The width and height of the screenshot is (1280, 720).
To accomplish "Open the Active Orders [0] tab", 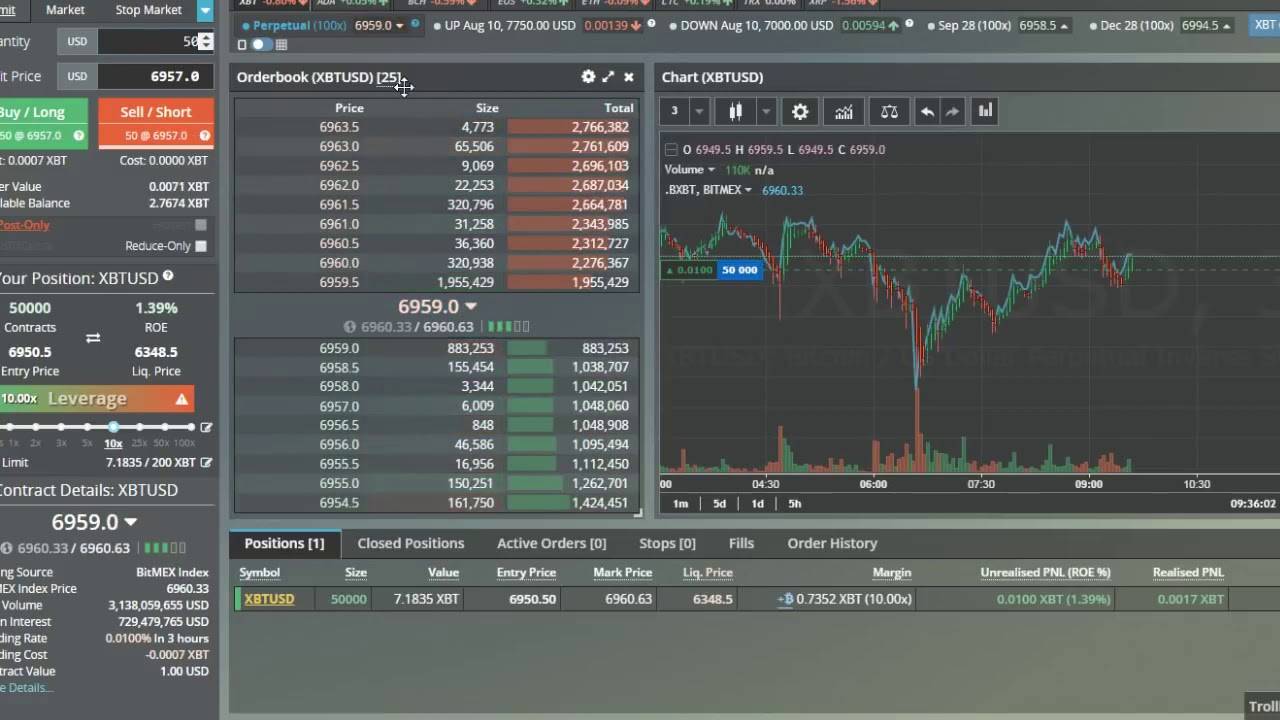I will click(551, 543).
